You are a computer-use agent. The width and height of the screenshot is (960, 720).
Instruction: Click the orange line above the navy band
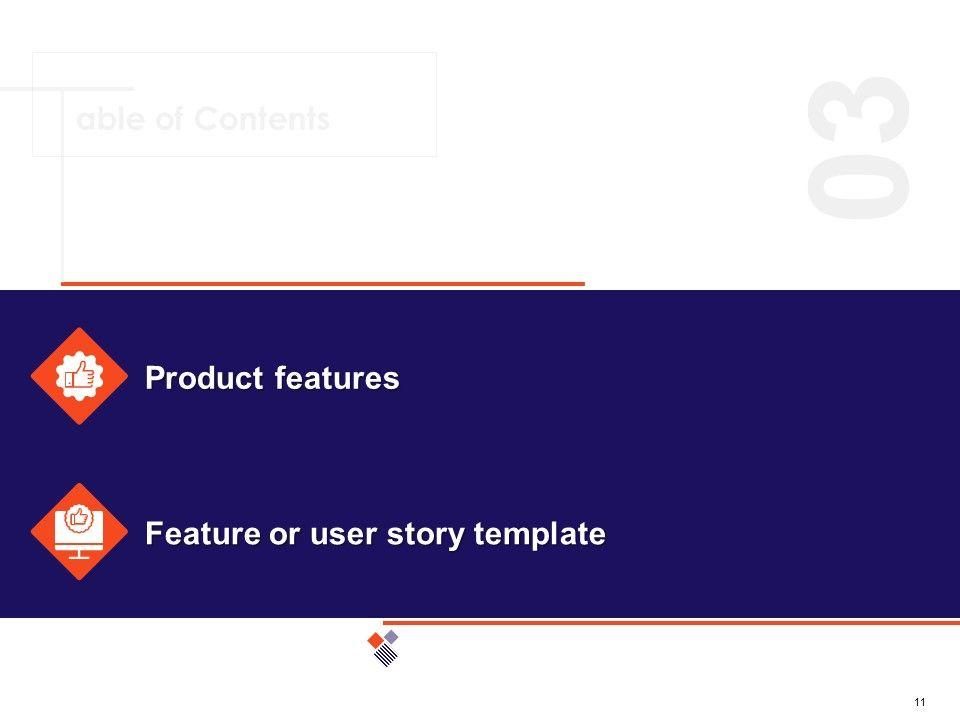point(322,284)
